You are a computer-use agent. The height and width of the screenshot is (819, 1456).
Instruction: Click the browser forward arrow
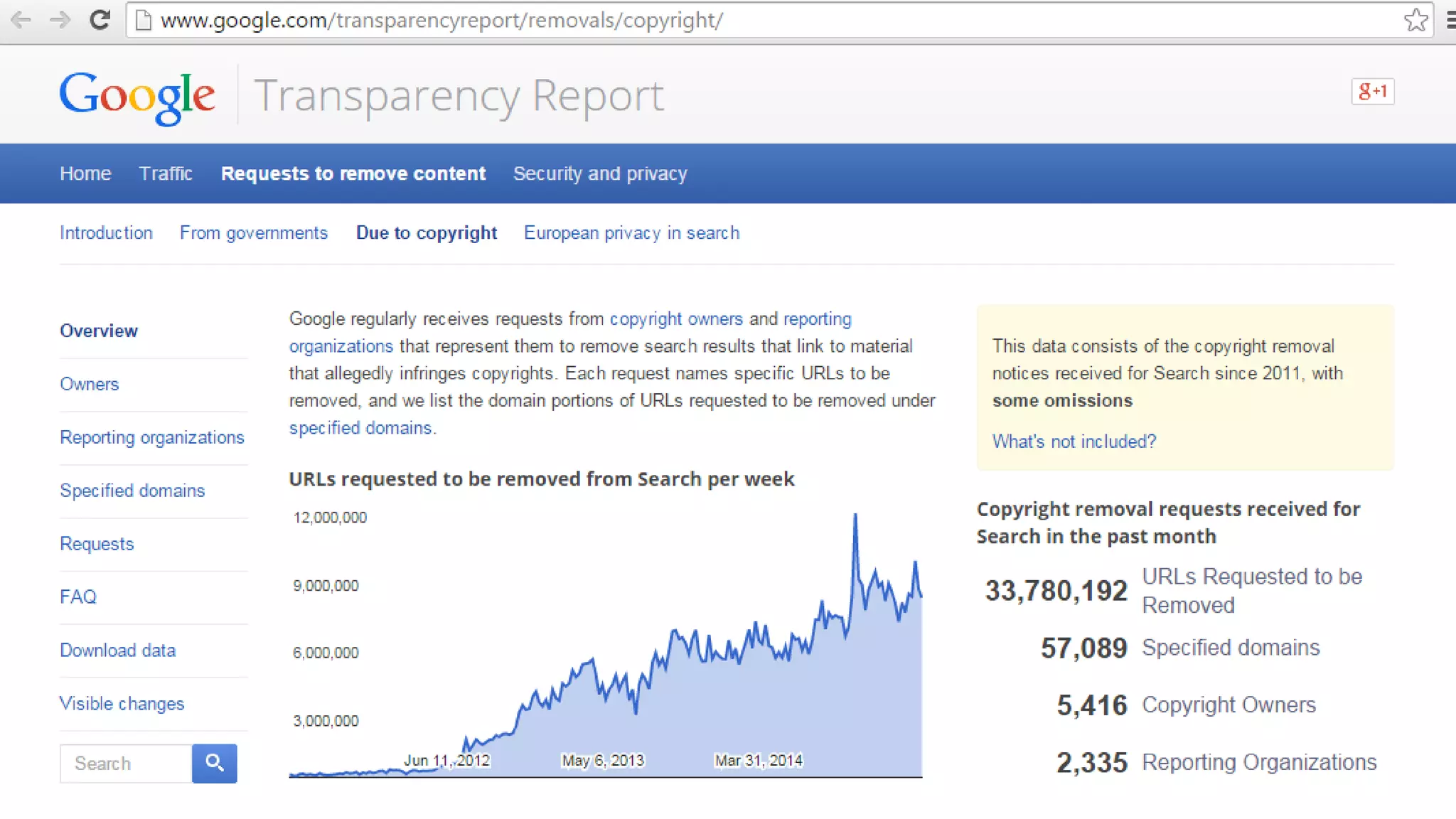pos(60,20)
